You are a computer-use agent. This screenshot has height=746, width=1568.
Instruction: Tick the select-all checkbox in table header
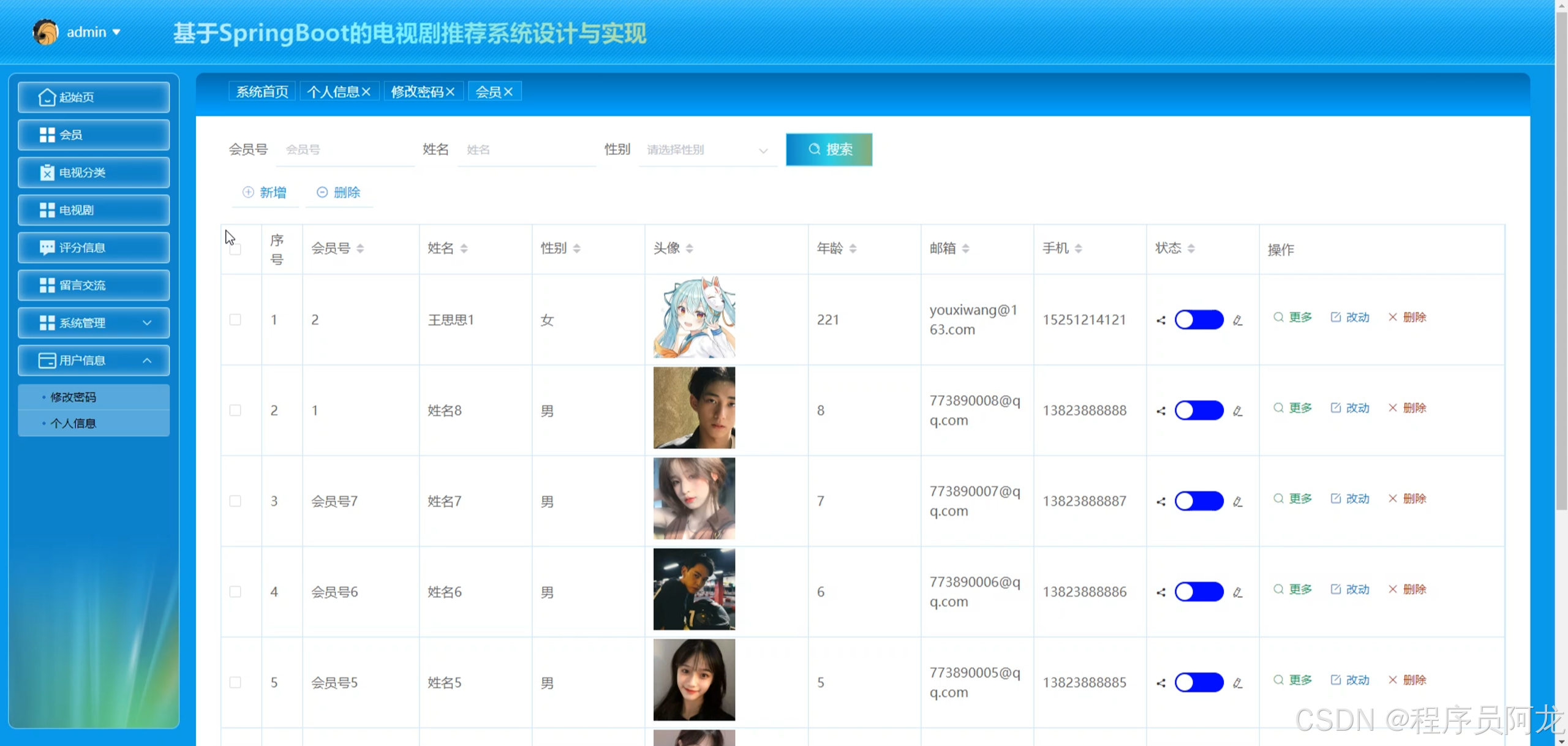(235, 249)
